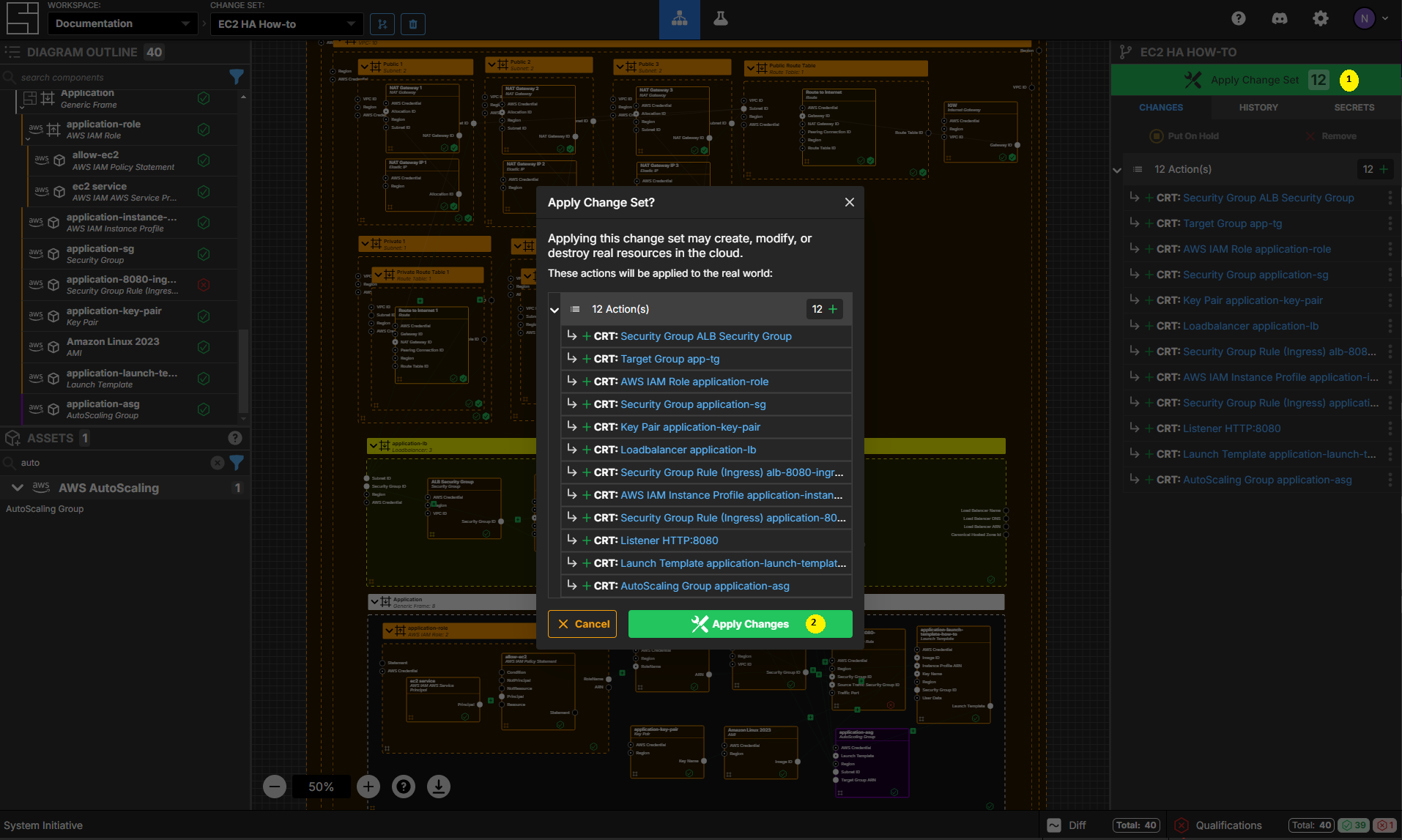Select AutoScaling Group asset
The width and height of the screenshot is (1402, 840).
(45, 509)
